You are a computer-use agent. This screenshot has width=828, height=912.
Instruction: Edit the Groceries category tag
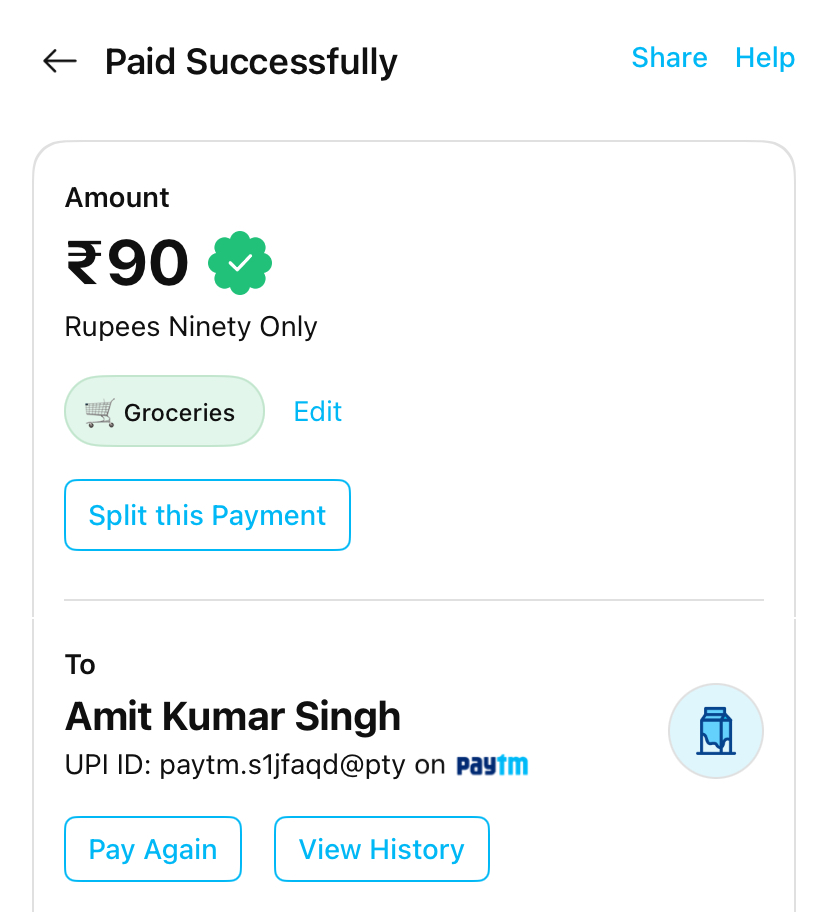(x=318, y=412)
